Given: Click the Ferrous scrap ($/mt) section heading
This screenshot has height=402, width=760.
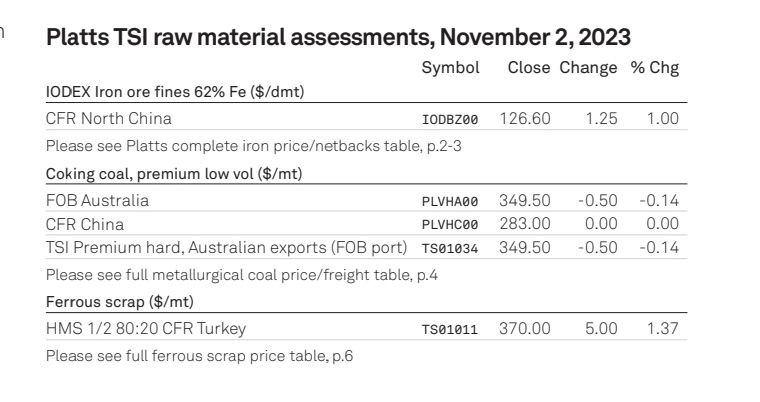Looking at the screenshot, I should pos(120,302).
